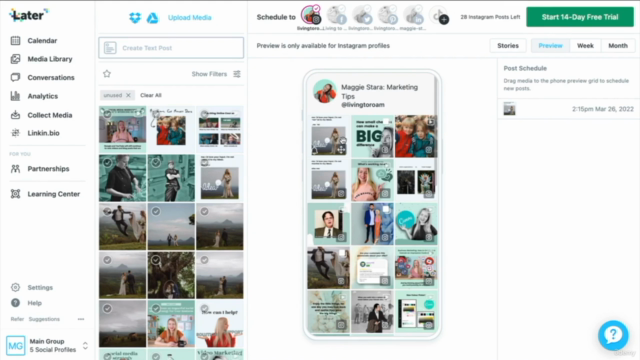This screenshot has width=640, height=360.
Task: Remove the unused filter tag
Action: pyautogui.click(x=128, y=95)
